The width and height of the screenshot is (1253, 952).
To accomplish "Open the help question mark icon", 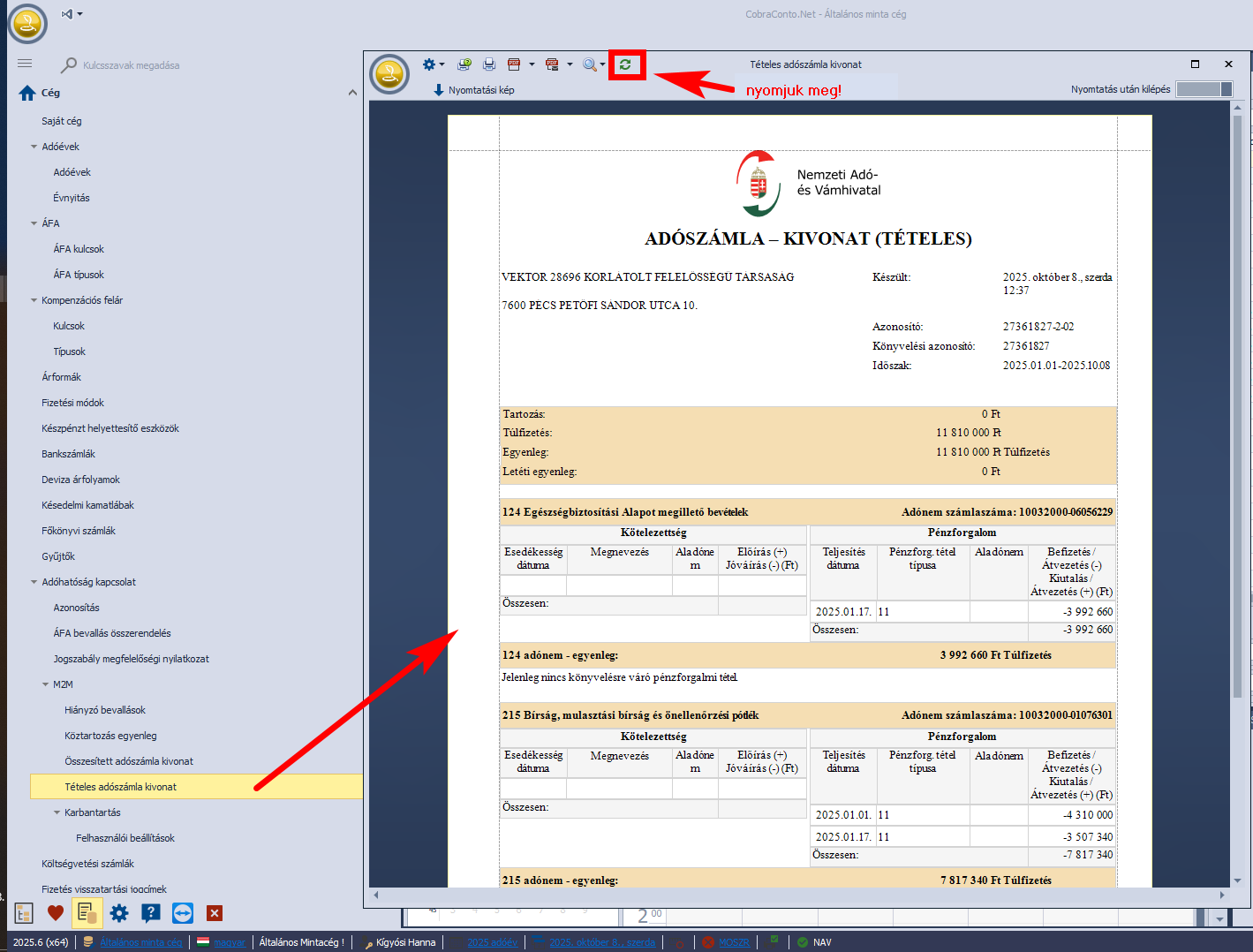I will 151,913.
